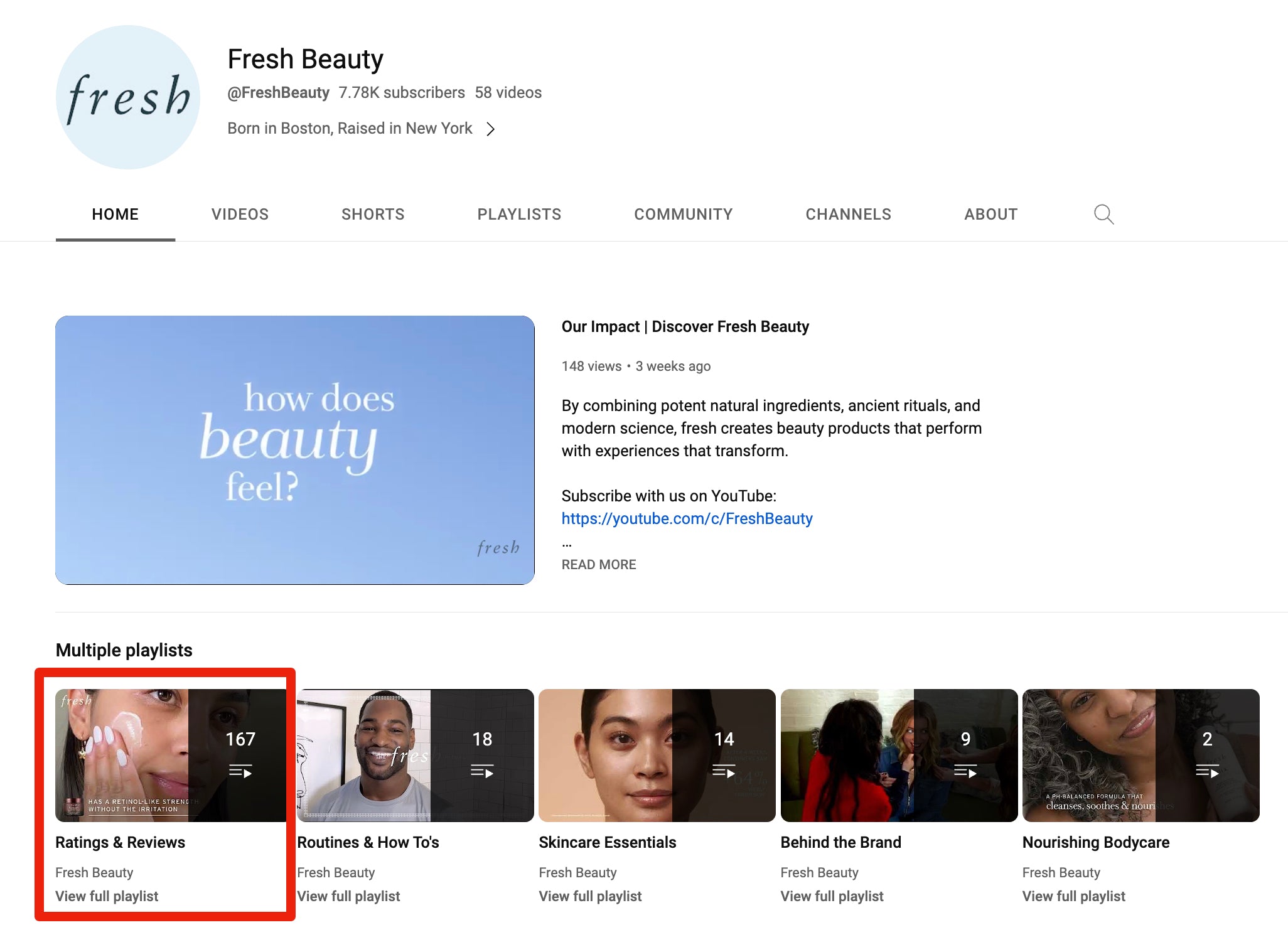Switch to the VIDEOS tab
The height and width of the screenshot is (930, 1288).
[x=239, y=213]
